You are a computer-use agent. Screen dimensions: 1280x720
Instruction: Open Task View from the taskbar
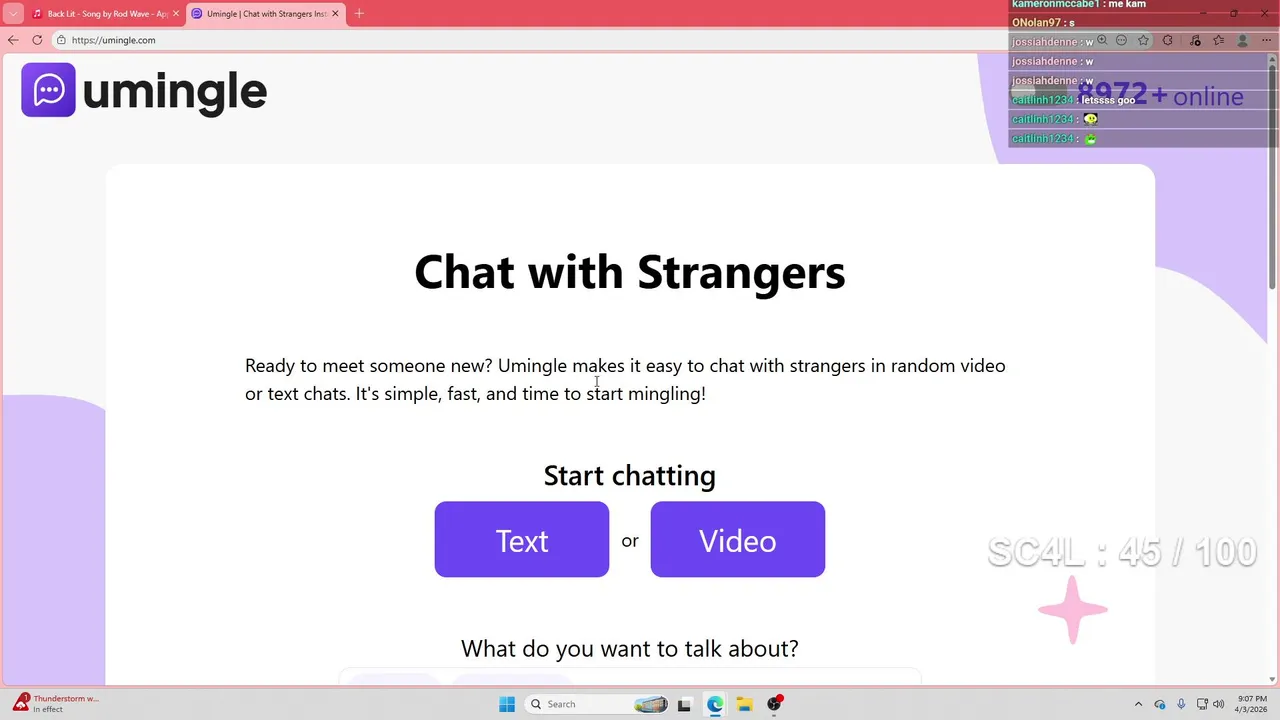point(684,704)
